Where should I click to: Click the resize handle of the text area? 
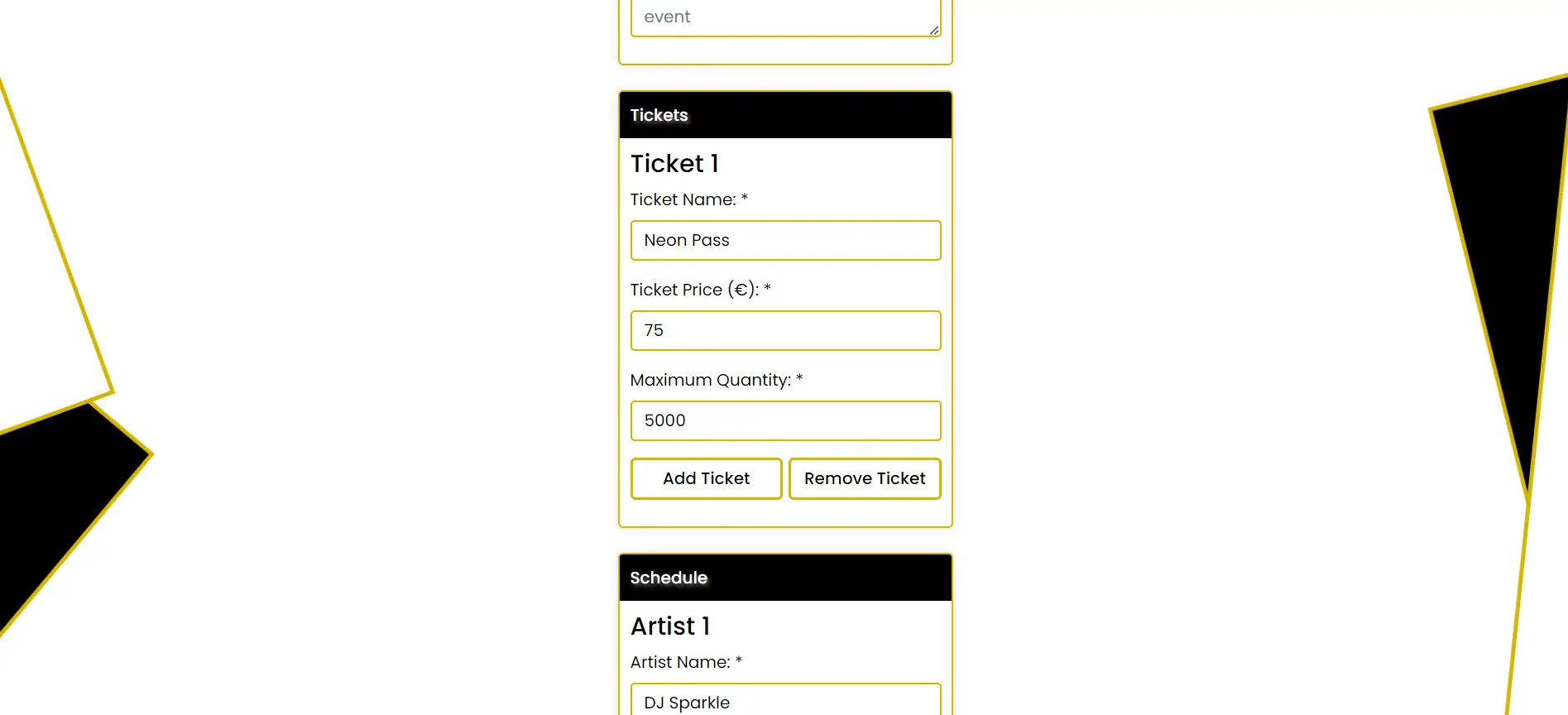click(x=933, y=31)
